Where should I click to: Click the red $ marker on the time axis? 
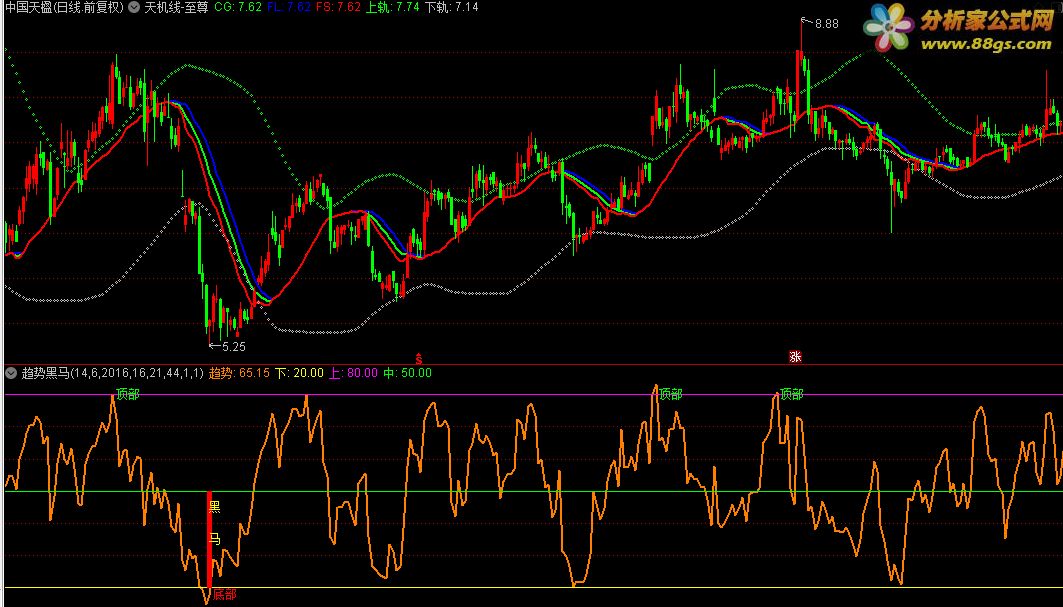pos(419,358)
